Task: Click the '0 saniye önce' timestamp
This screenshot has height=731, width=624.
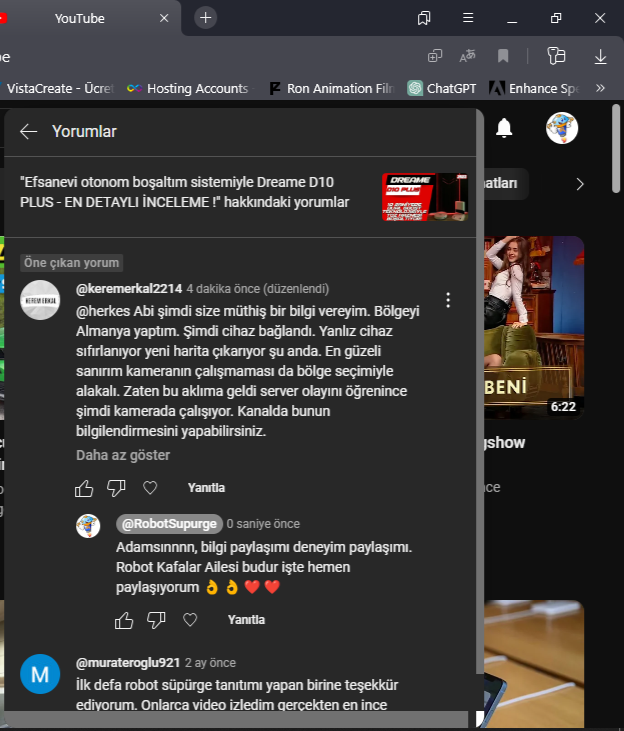Action: (x=263, y=524)
